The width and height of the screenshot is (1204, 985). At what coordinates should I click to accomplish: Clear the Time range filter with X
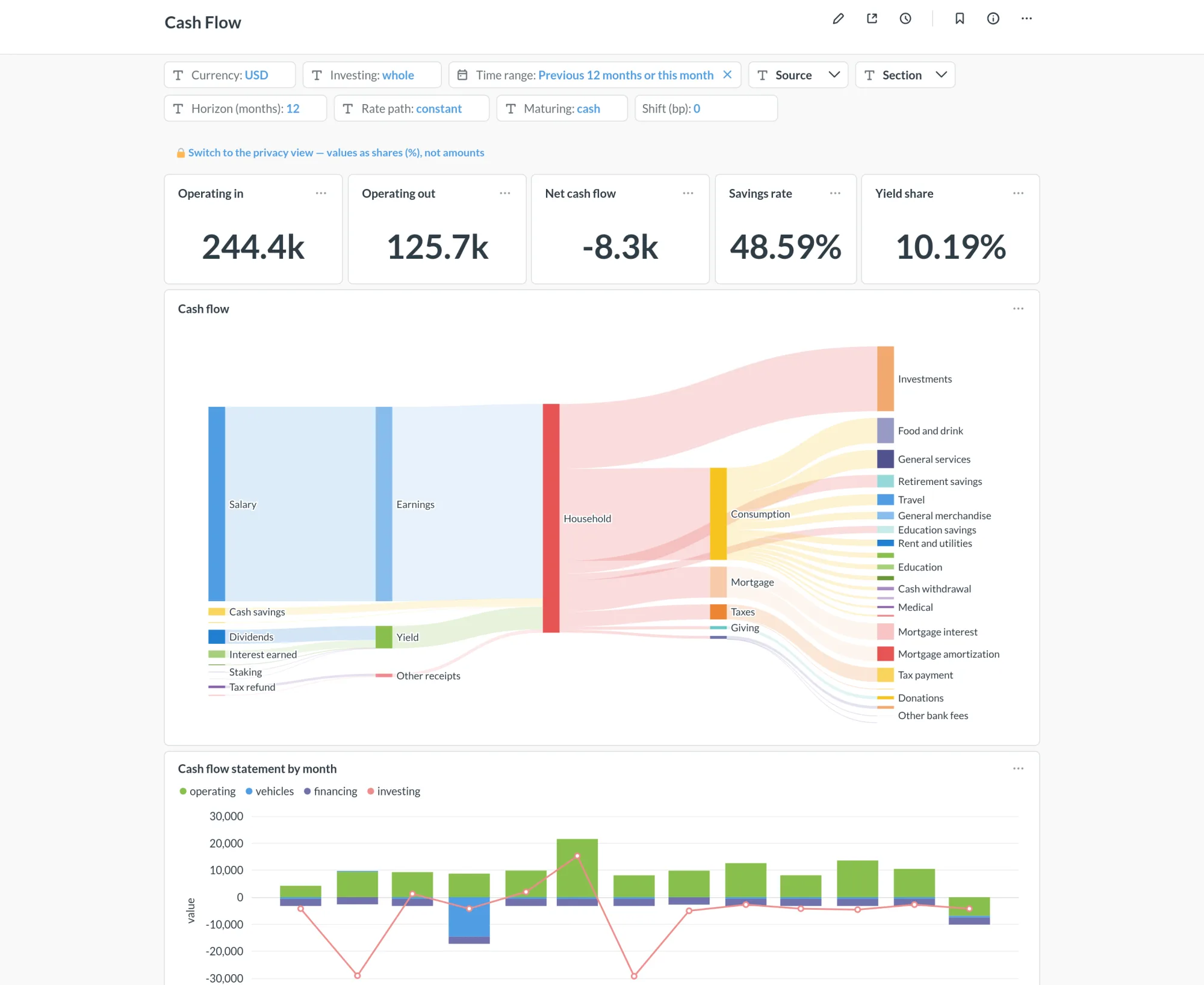pos(727,75)
